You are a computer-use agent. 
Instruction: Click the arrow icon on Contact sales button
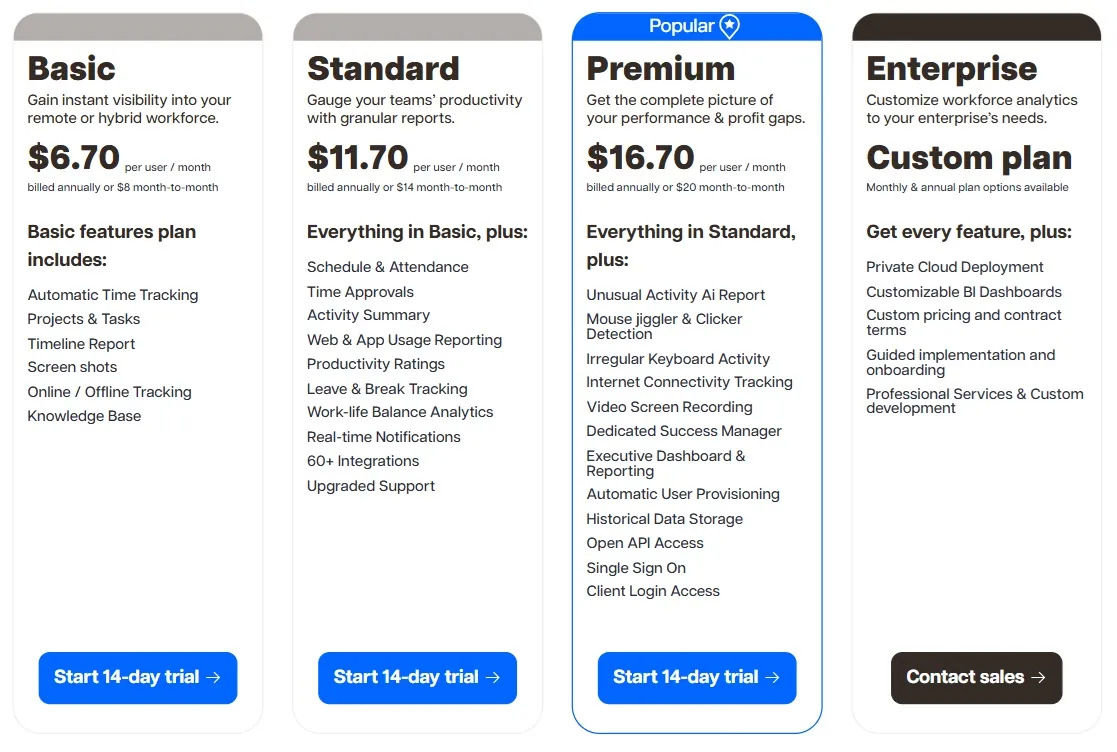[1039, 677]
